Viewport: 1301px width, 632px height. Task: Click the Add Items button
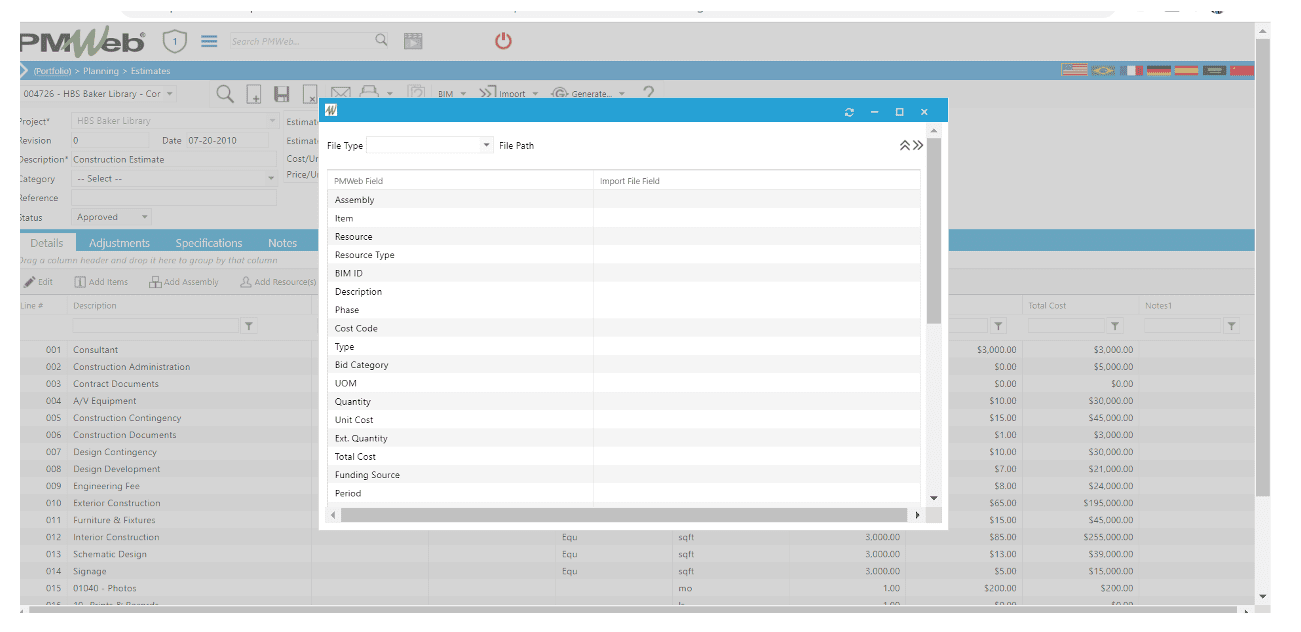point(101,282)
